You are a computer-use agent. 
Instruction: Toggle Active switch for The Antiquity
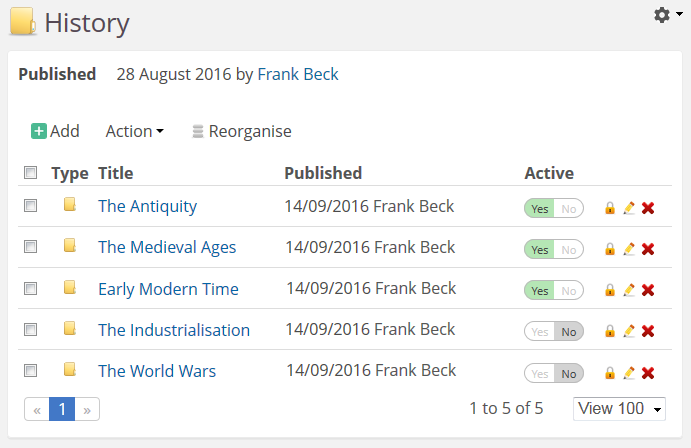pos(554,208)
